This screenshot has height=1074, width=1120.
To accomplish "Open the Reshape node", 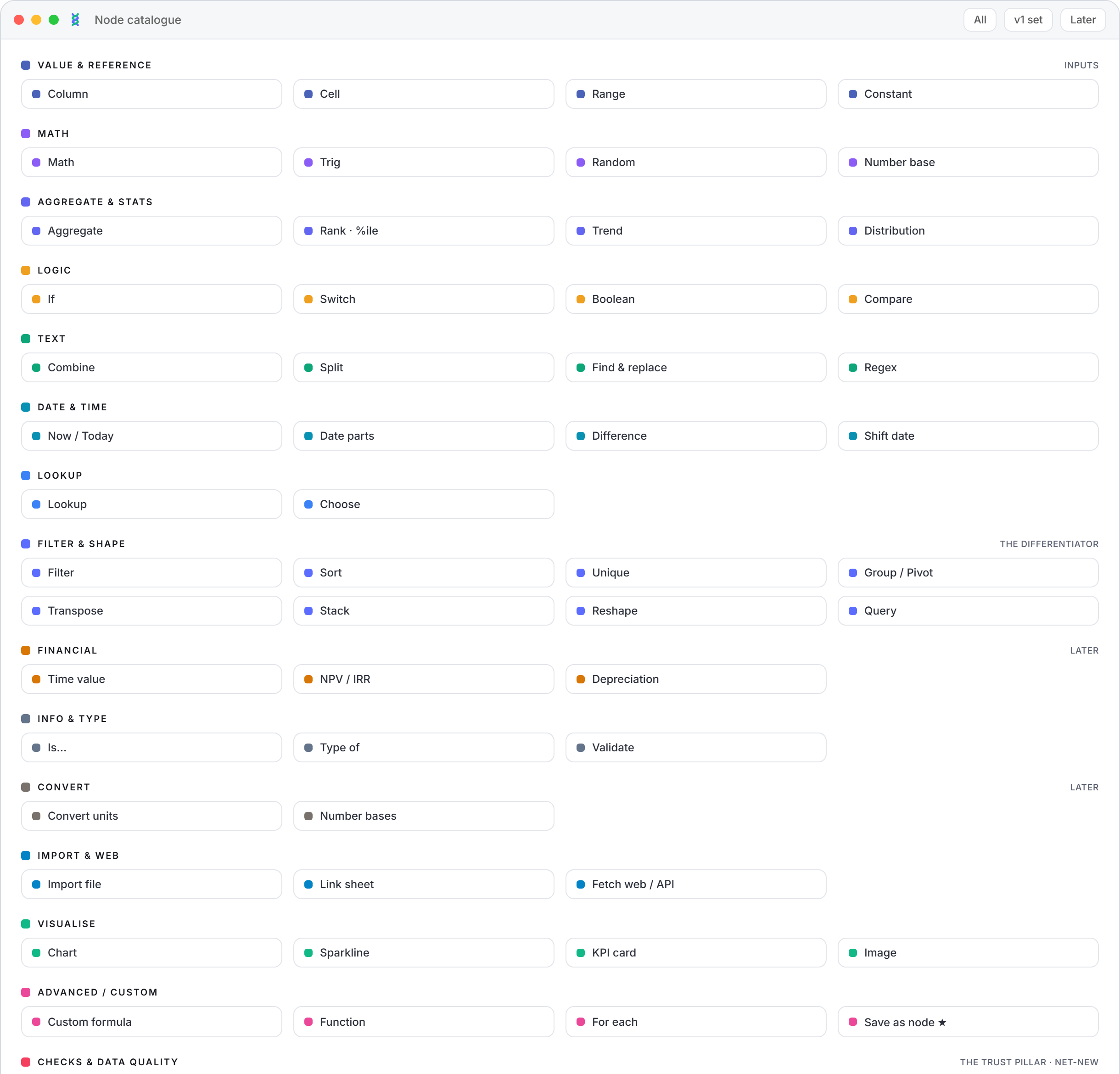I will point(695,611).
